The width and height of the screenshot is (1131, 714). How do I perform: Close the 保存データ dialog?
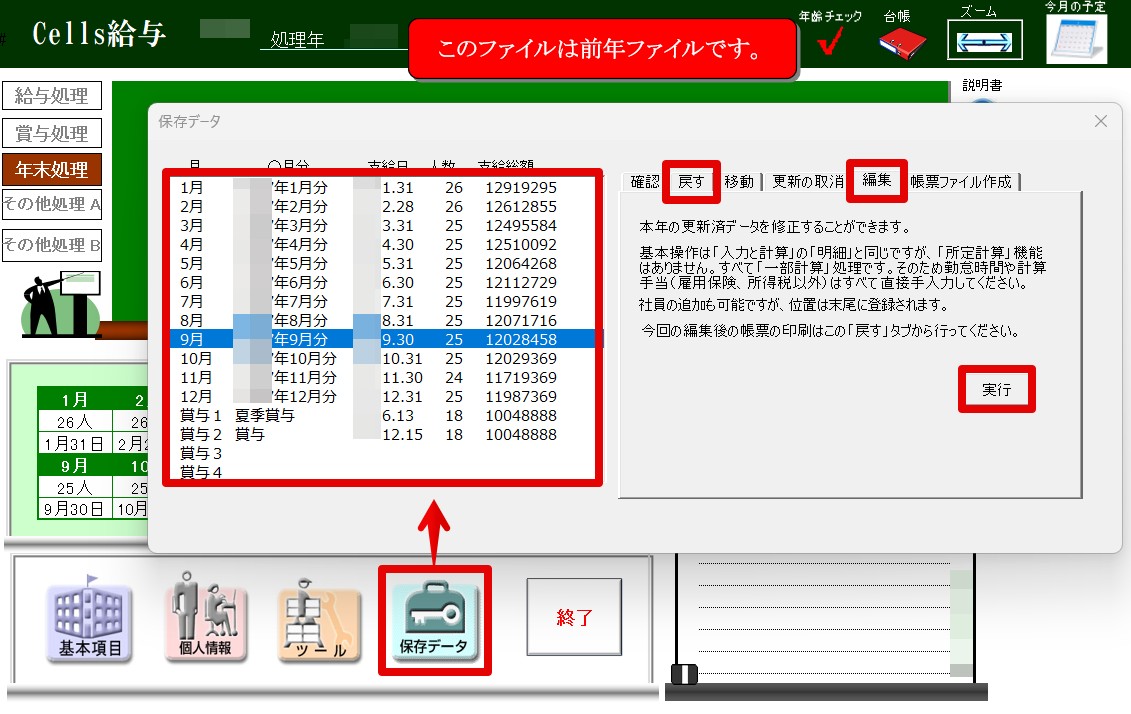pos(1101,121)
